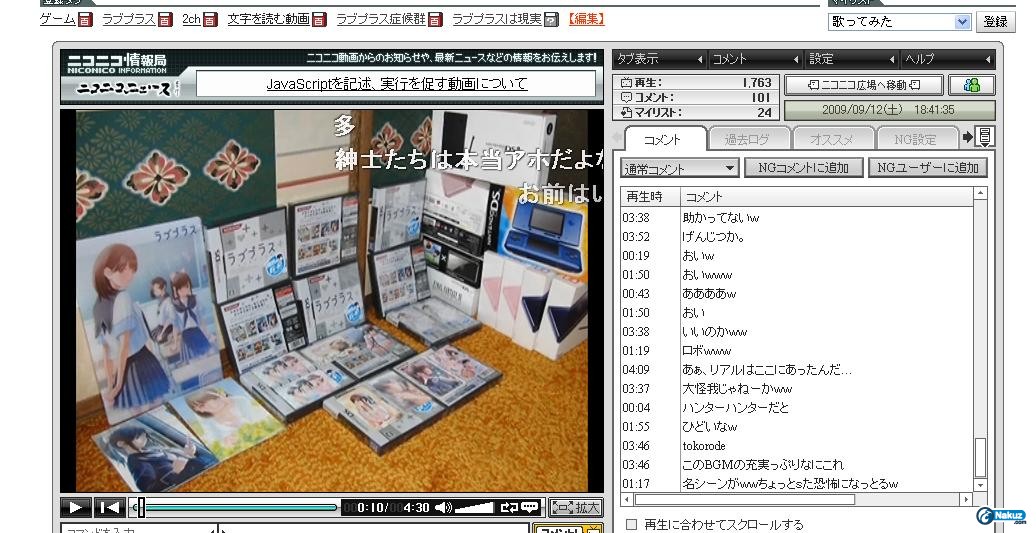Click the play button on the player

(76, 508)
